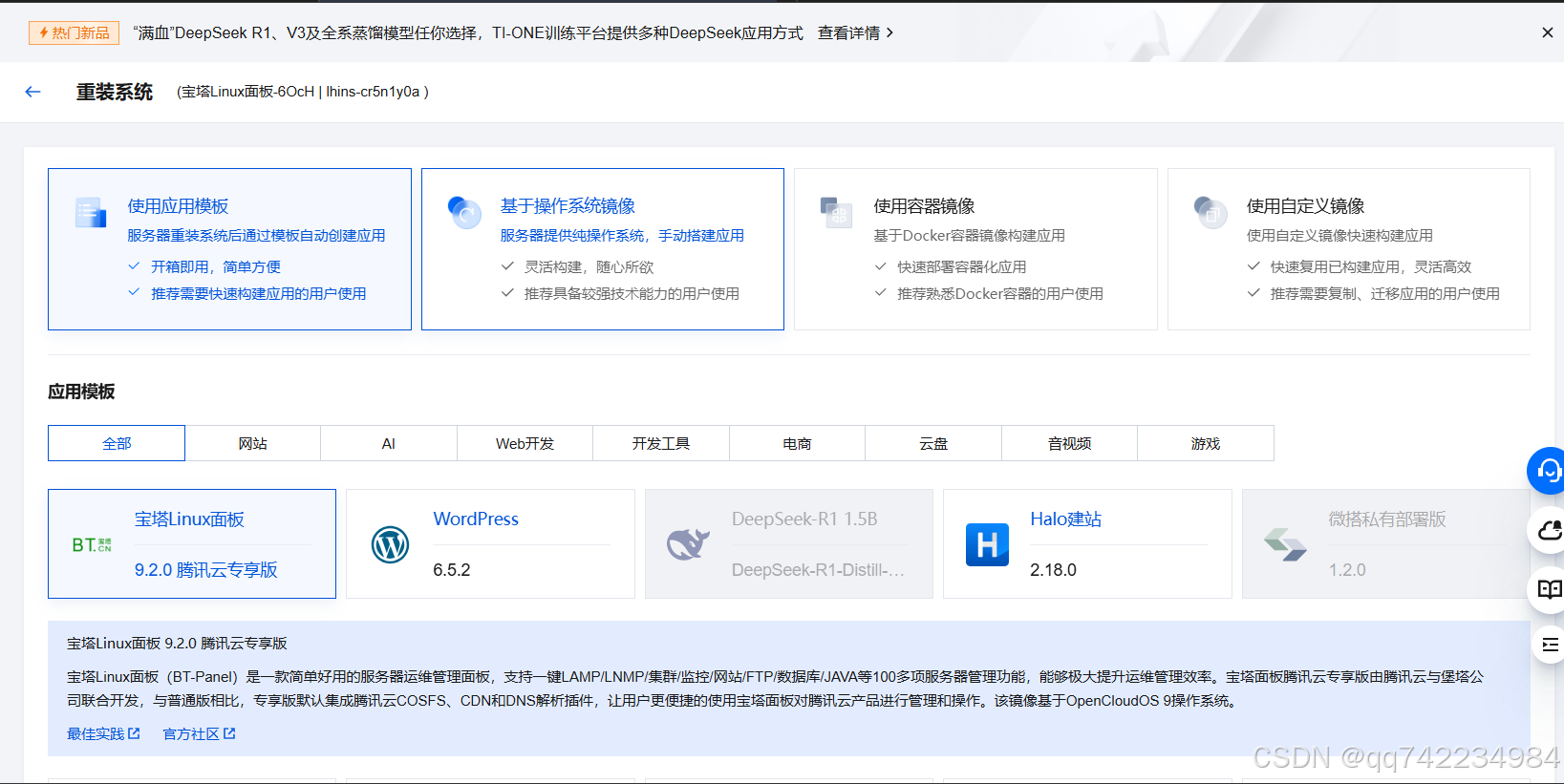This screenshot has height=784, width=1564.
Task: Click the Halo H logo icon
Action: click(x=987, y=544)
